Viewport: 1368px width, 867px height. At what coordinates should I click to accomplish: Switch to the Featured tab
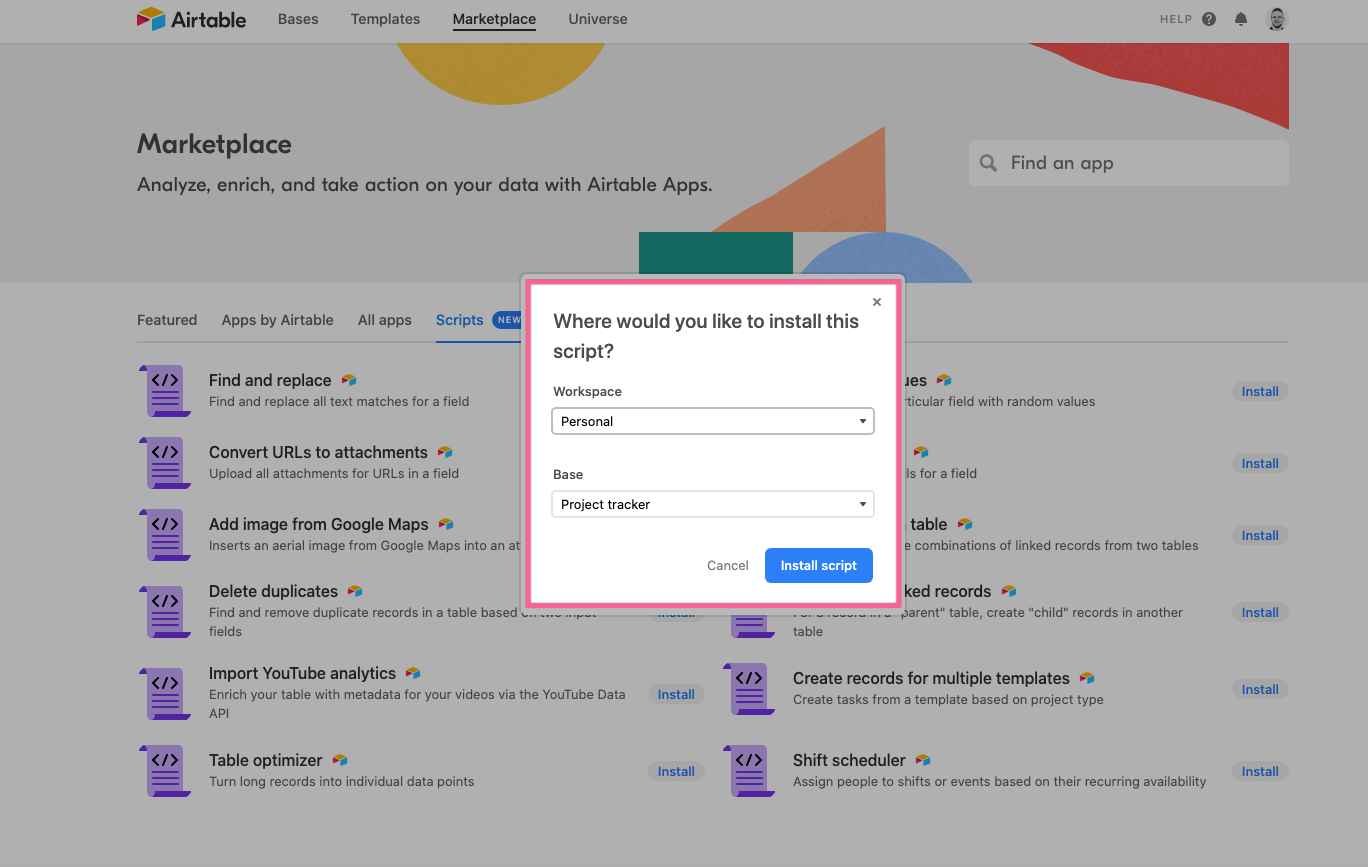(x=167, y=320)
